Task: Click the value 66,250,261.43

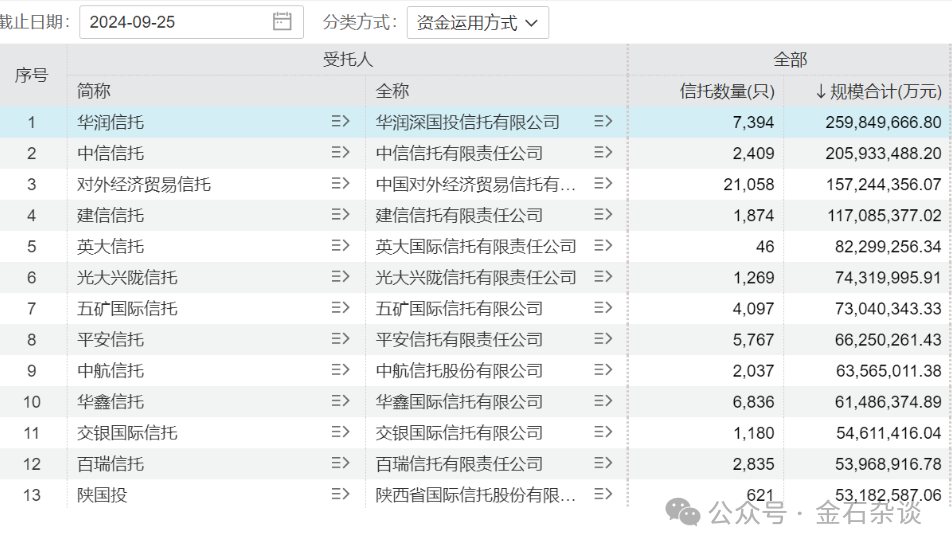Action: [888, 340]
